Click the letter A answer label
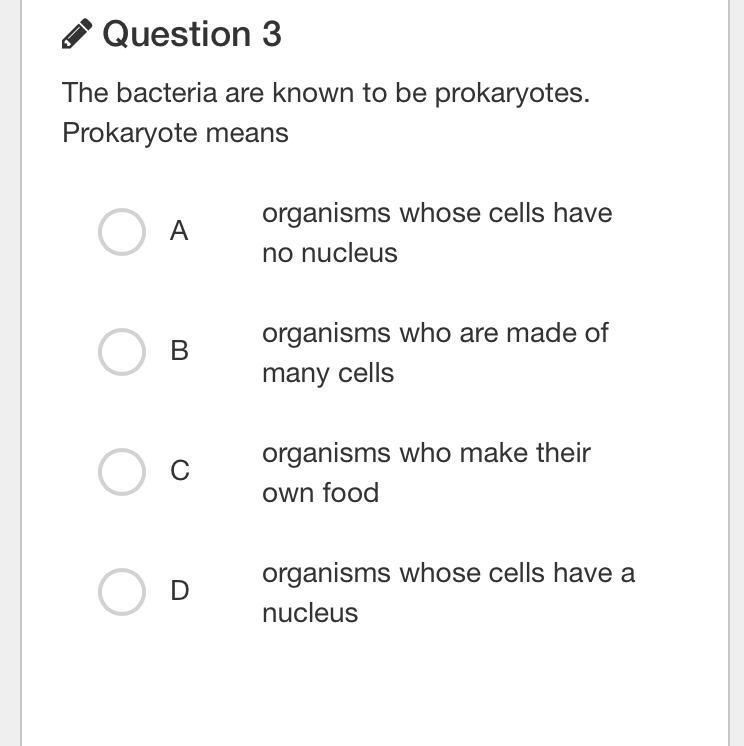This screenshot has width=744, height=746. [179, 232]
